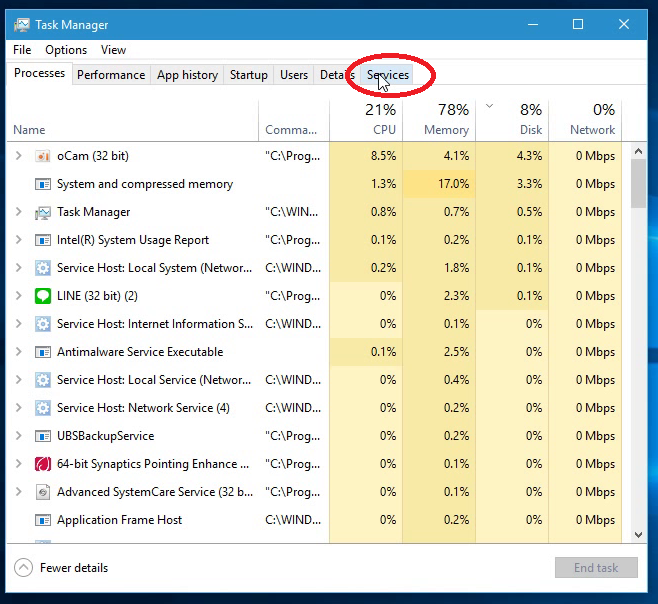Click the 8.5% CPU cell for oCam
Image resolution: width=658 pixels, height=604 pixels.
coord(366,156)
